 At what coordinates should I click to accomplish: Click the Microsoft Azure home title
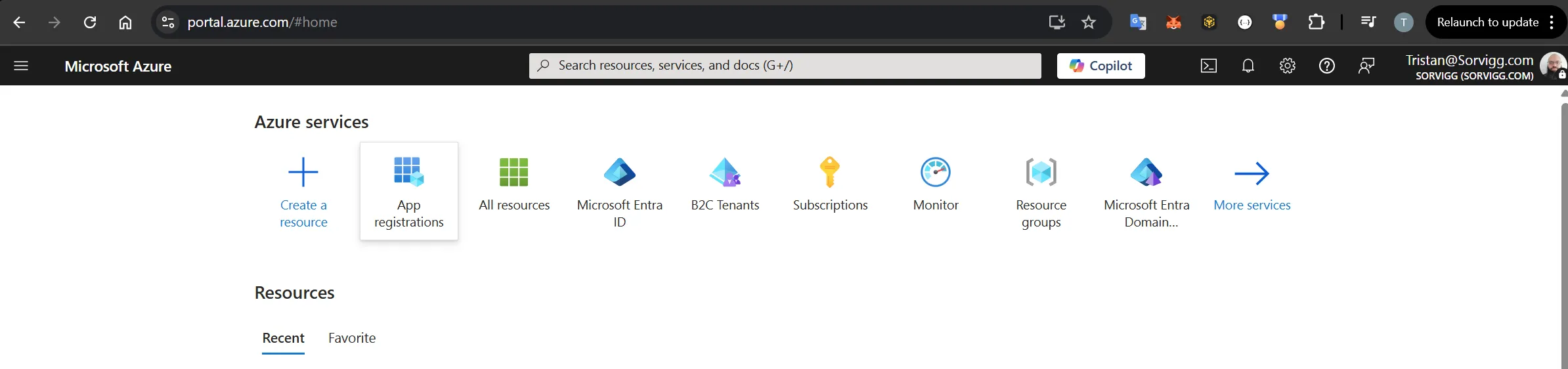tap(118, 66)
